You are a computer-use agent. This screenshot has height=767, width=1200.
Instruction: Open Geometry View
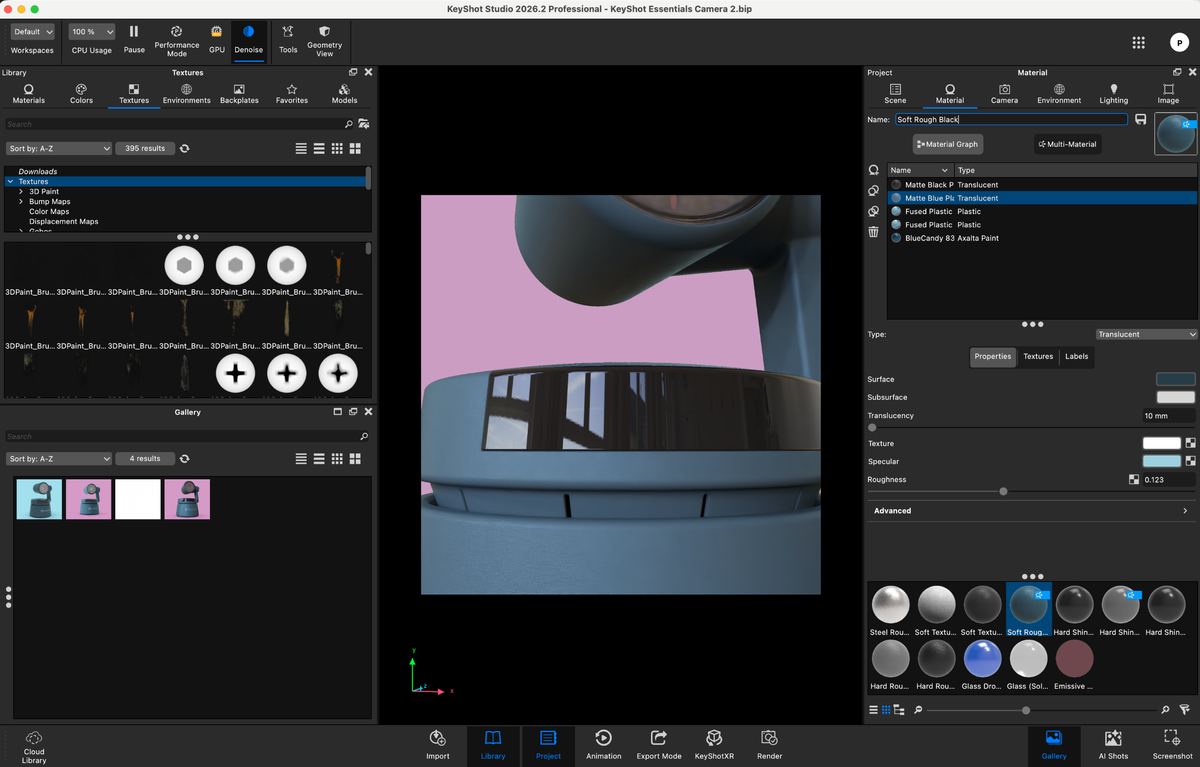coord(325,41)
